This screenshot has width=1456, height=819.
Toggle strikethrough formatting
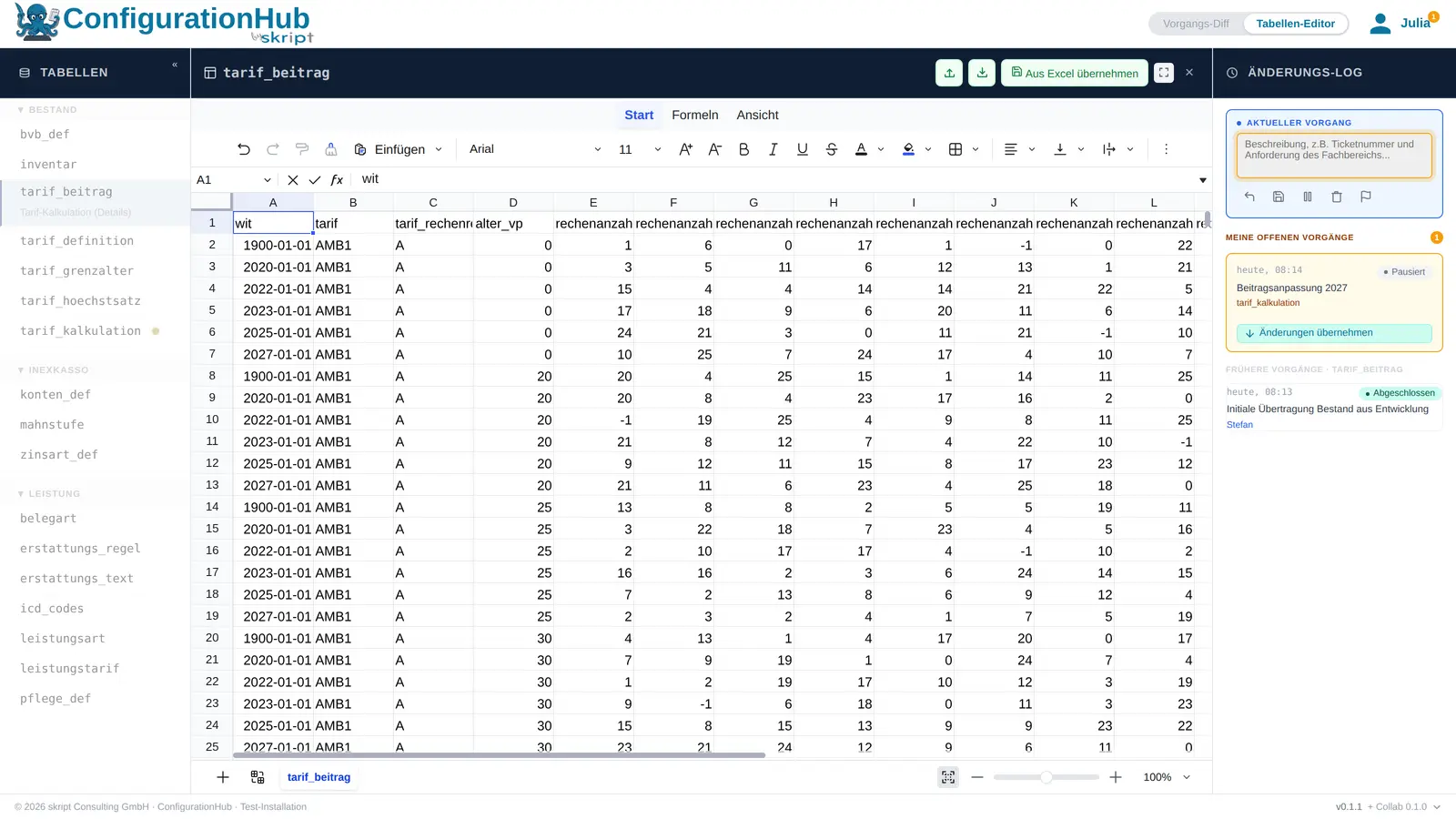[832, 149]
